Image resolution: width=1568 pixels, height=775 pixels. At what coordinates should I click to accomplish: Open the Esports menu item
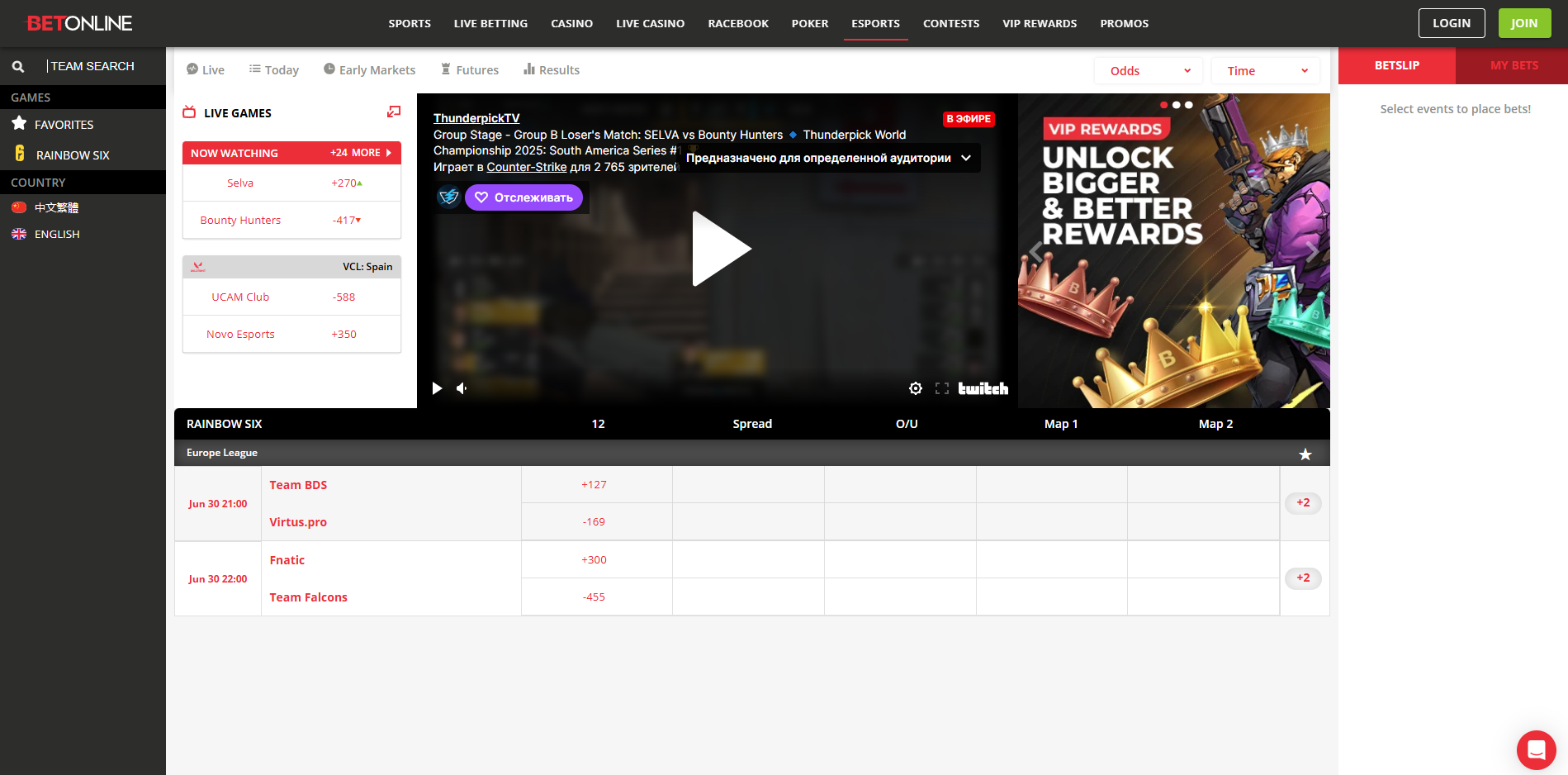(876, 23)
